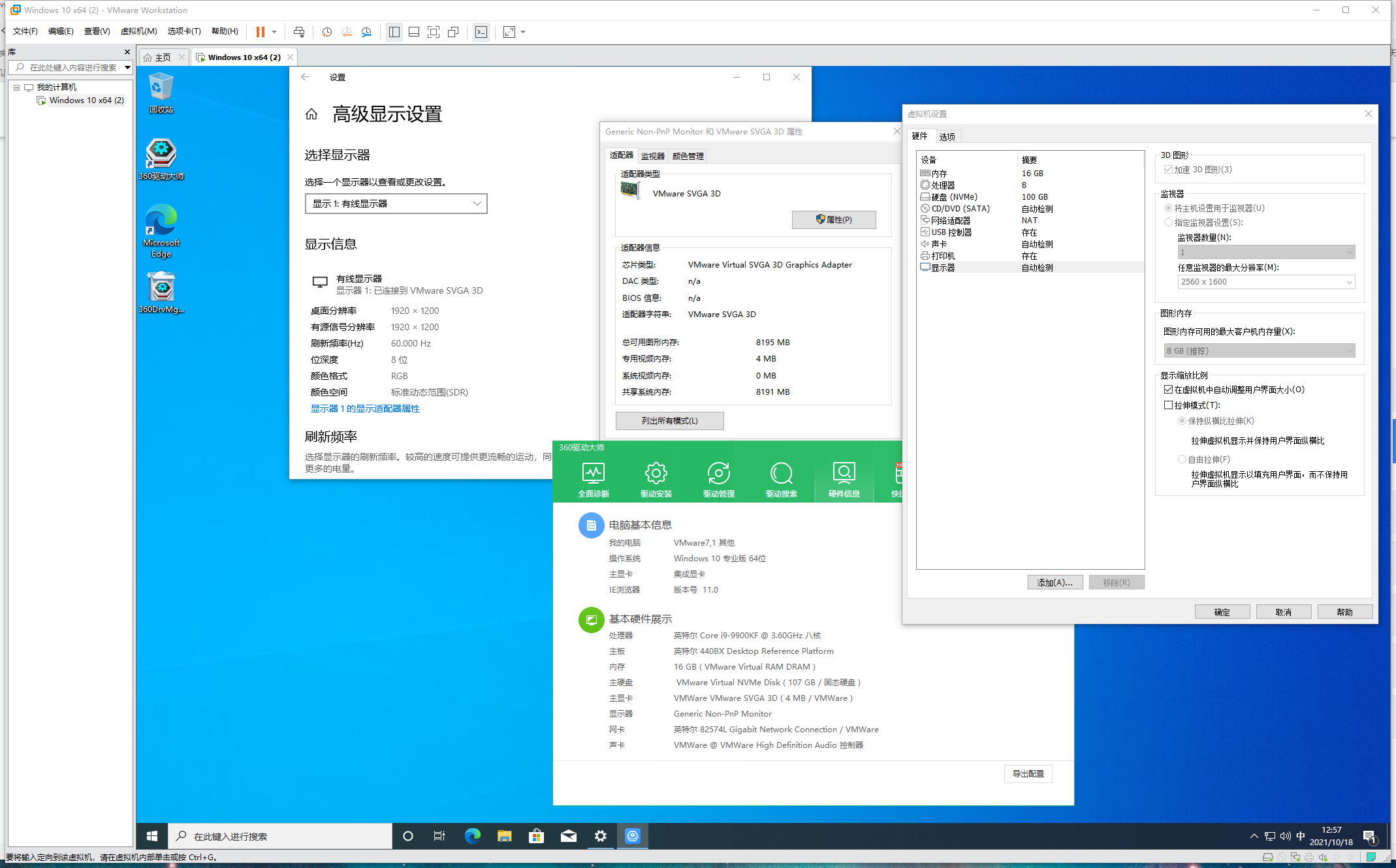The height and width of the screenshot is (868, 1396).
Task: Open the console view icon
Action: tap(481, 31)
